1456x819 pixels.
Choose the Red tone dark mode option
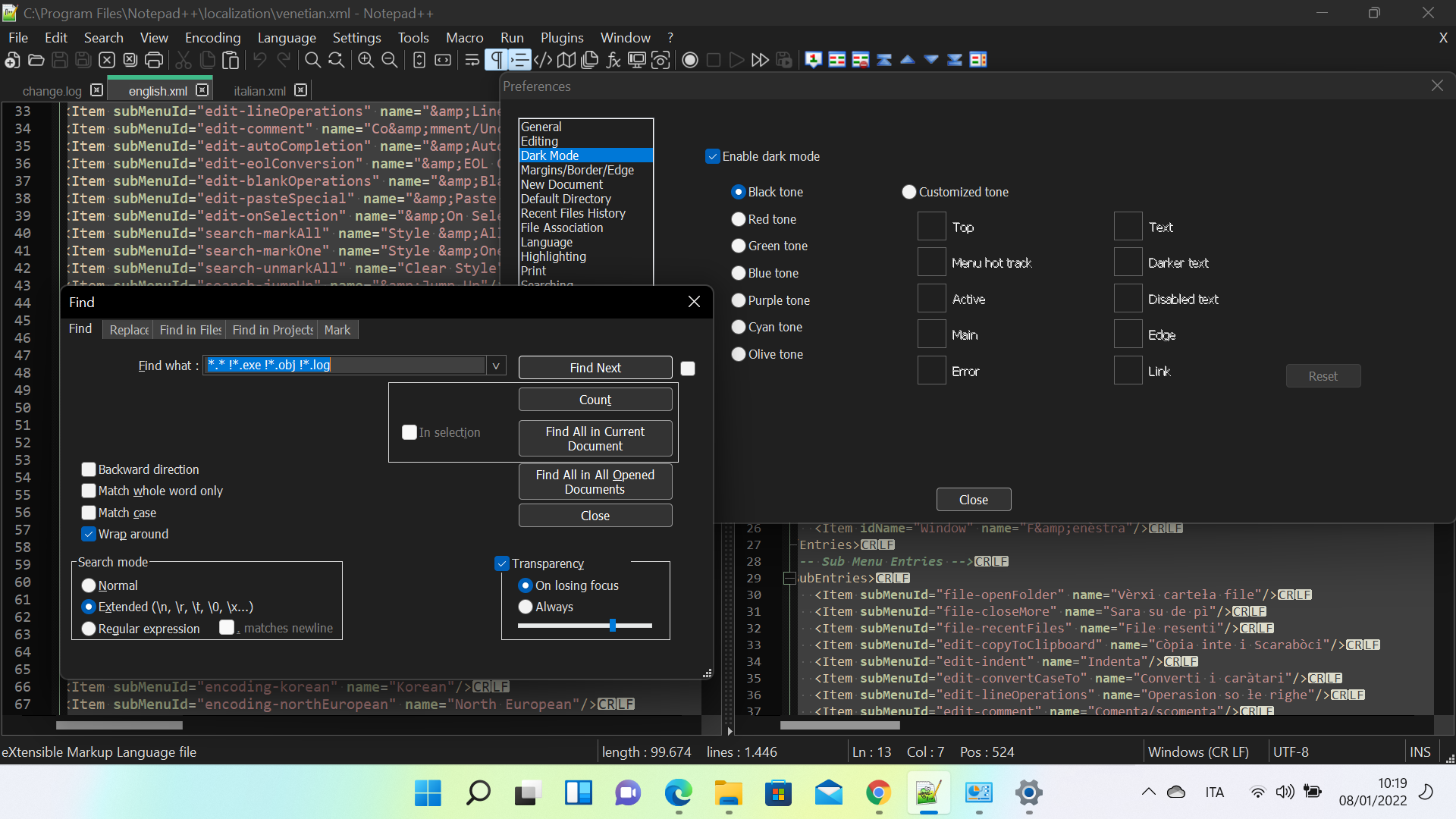pos(738,218)
